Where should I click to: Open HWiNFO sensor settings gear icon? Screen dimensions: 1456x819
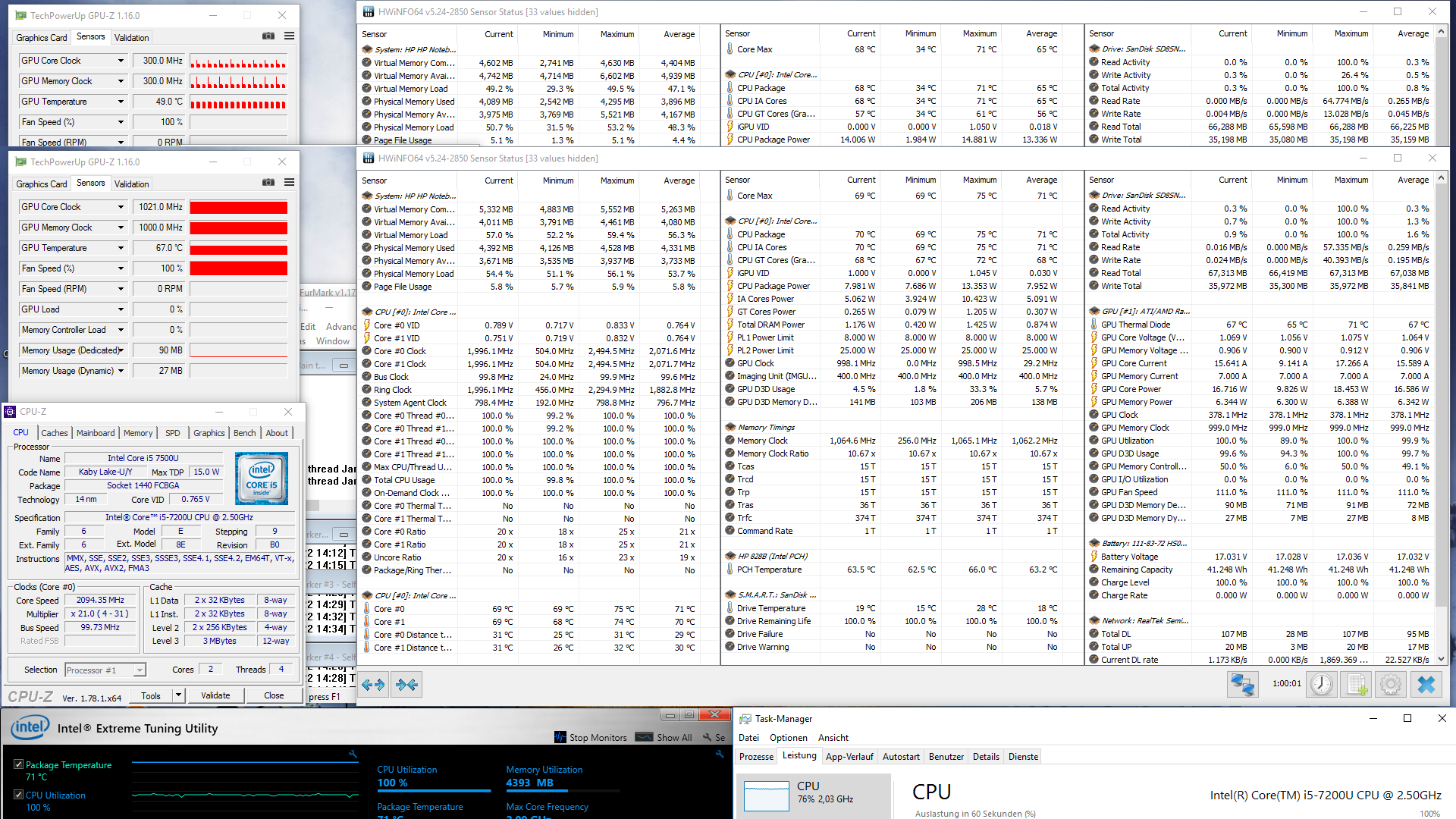(1391, 684)
